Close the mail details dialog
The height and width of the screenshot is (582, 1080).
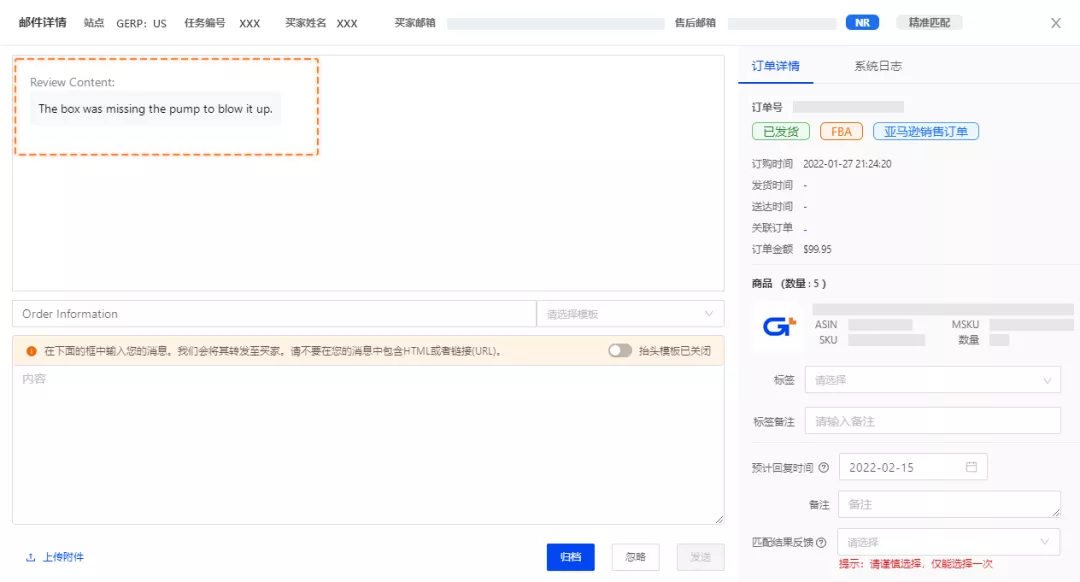tap(1055, 23)
